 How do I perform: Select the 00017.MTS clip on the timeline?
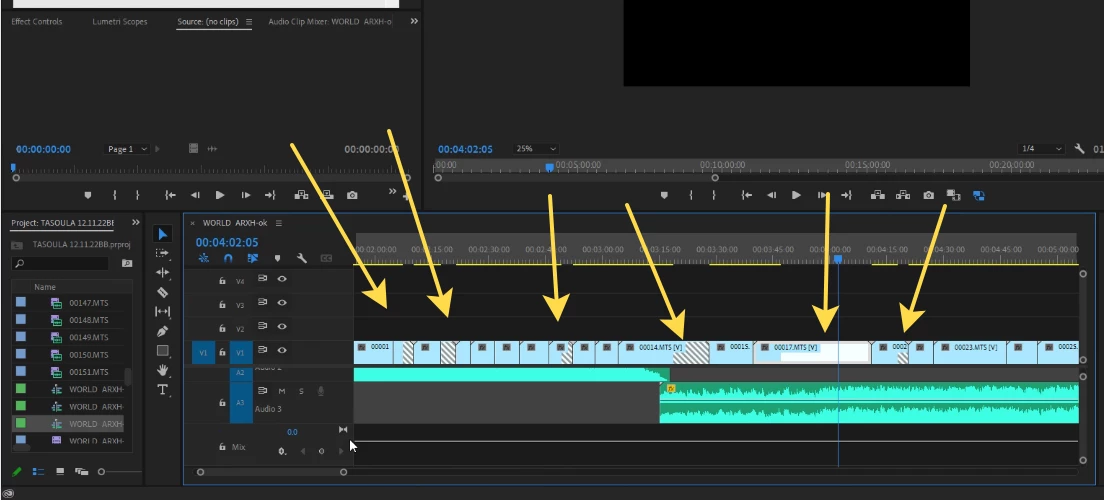[x=812, y=352]
